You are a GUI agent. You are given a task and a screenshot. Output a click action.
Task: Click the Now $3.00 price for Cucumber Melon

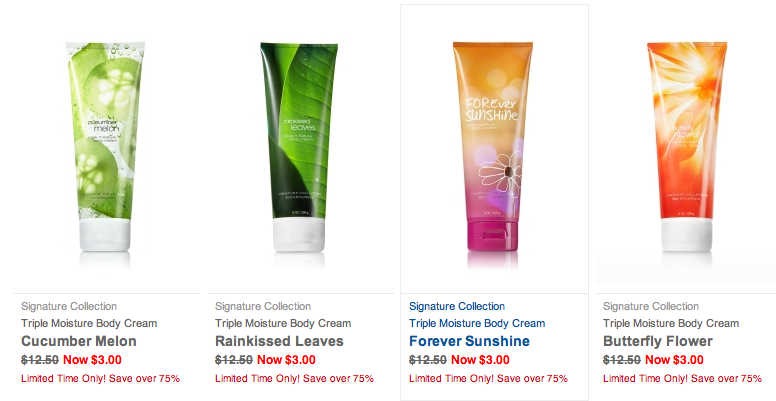[x=92, y=360]
